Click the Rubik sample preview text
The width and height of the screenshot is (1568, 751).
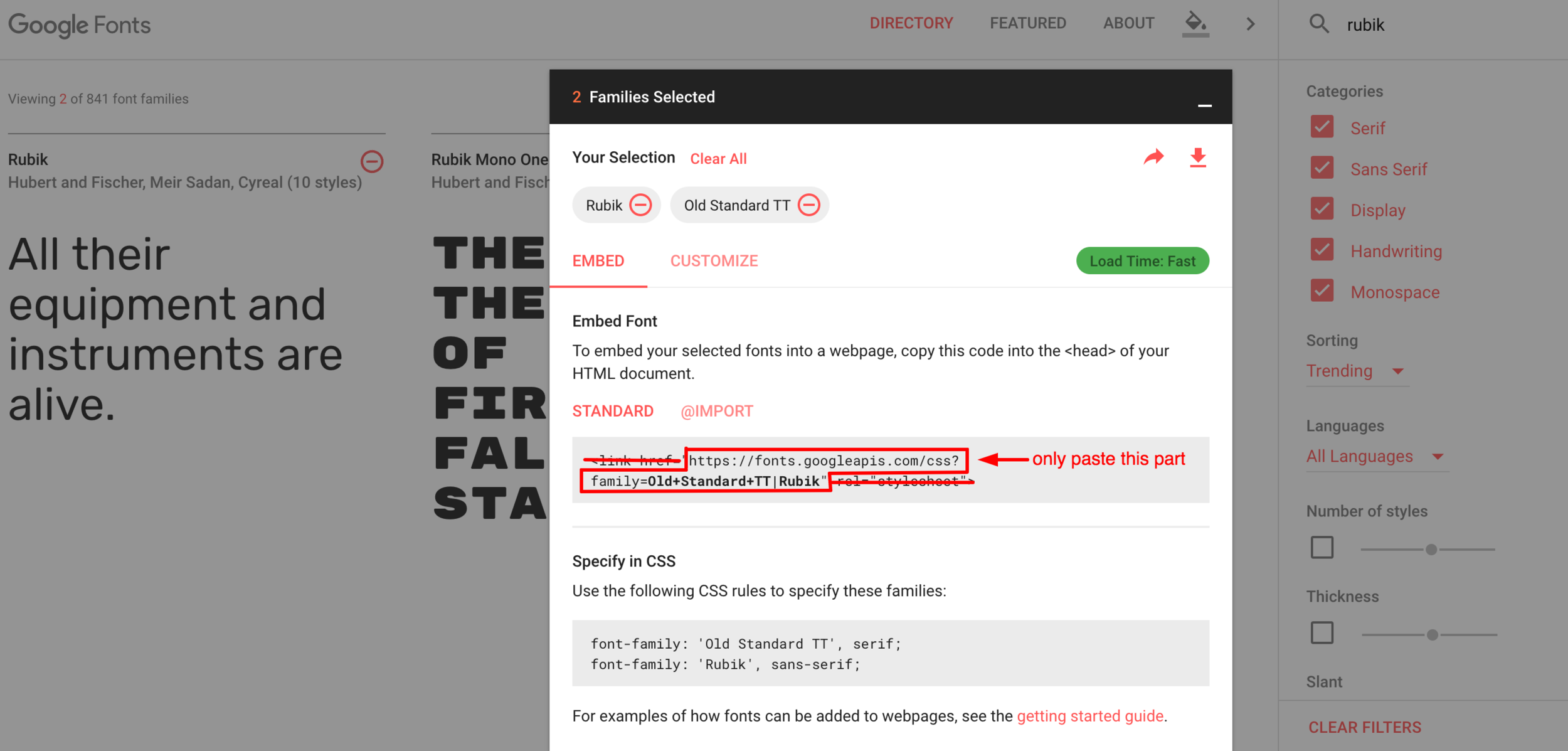coord(176,329)
